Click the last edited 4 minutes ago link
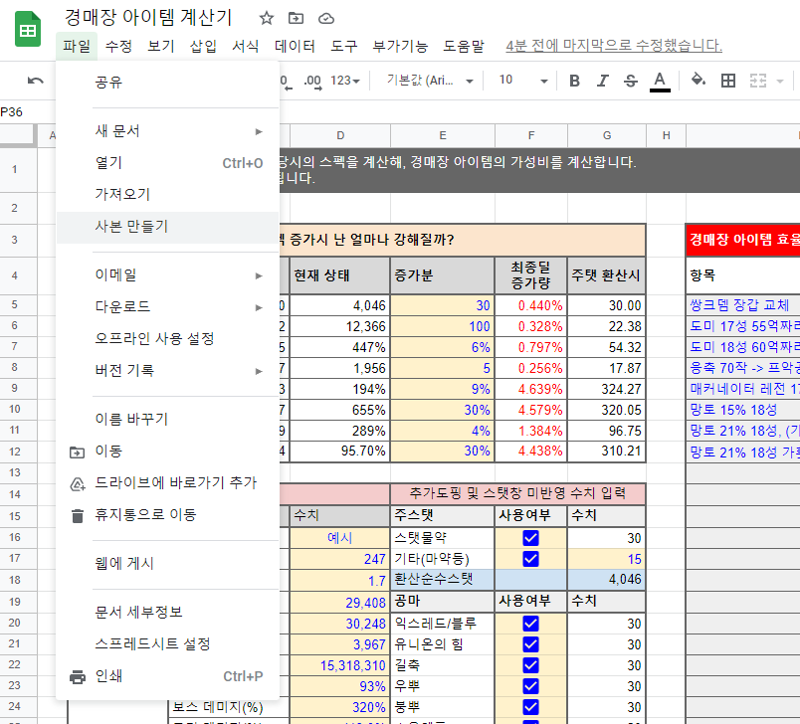 point(613,46)
